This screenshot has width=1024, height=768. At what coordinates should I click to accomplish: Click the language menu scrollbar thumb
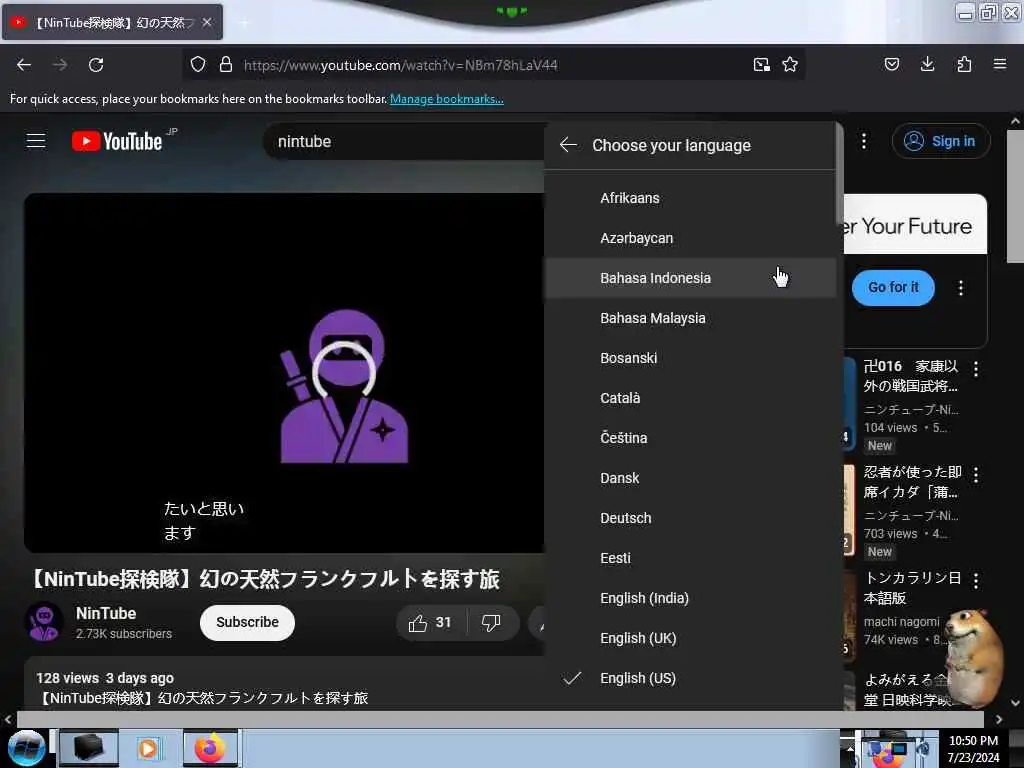pos(839,173)
